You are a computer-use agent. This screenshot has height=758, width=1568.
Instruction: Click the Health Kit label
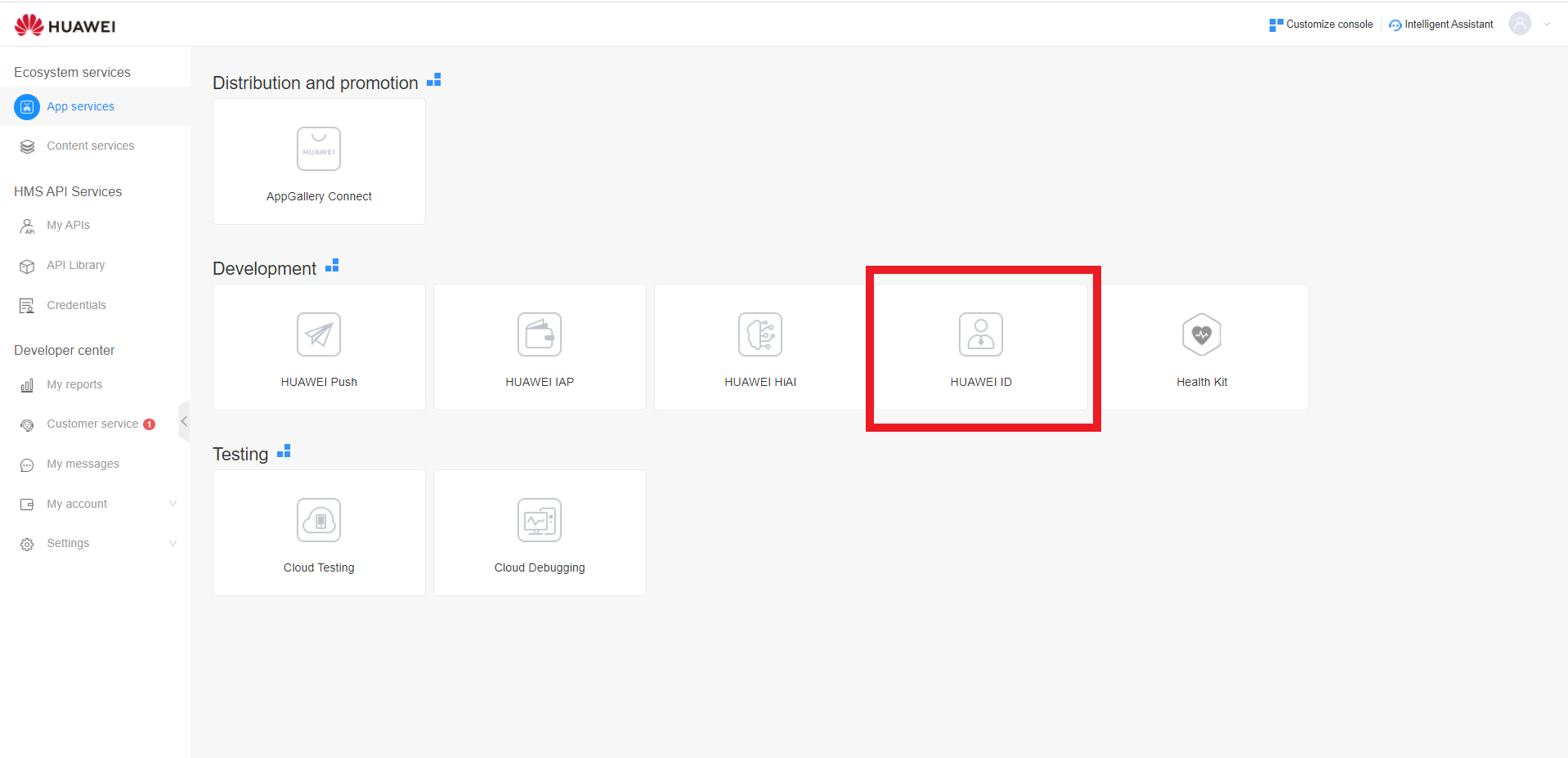[x=1202, y=382]
